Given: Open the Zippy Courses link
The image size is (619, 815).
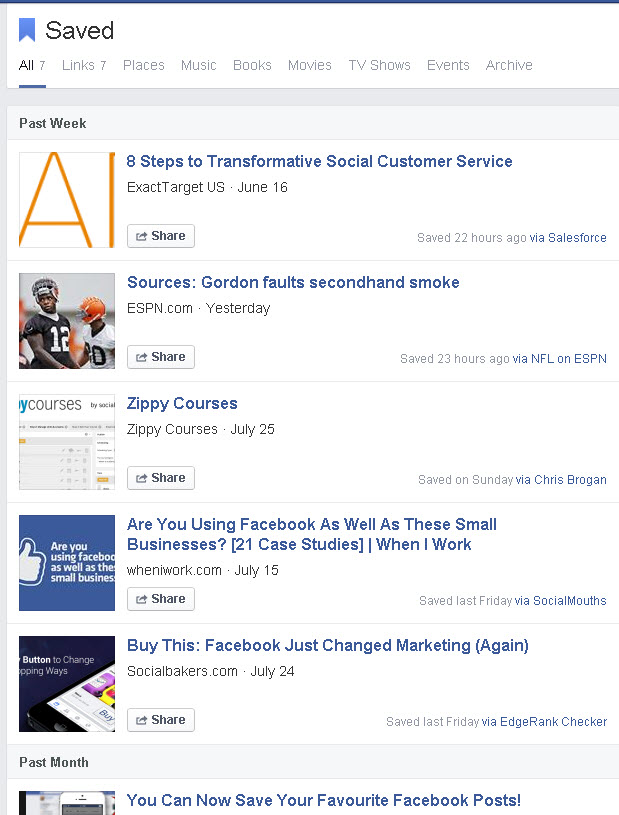Looking at the screenshot, I should 181,403.
